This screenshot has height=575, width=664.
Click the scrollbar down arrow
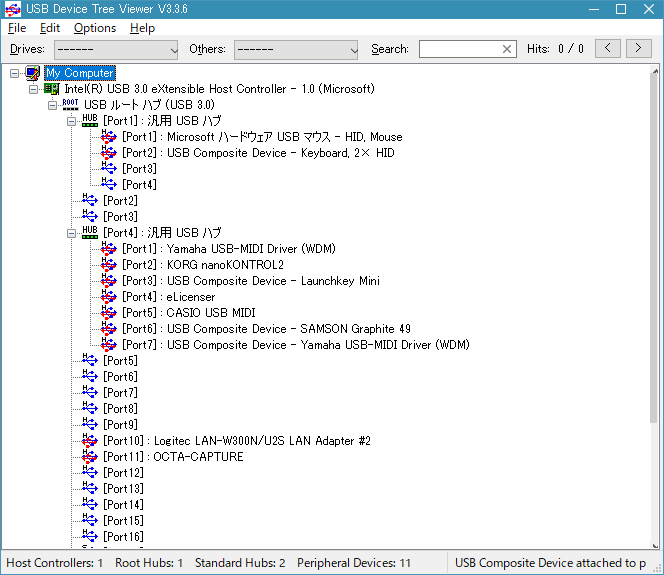655,546
